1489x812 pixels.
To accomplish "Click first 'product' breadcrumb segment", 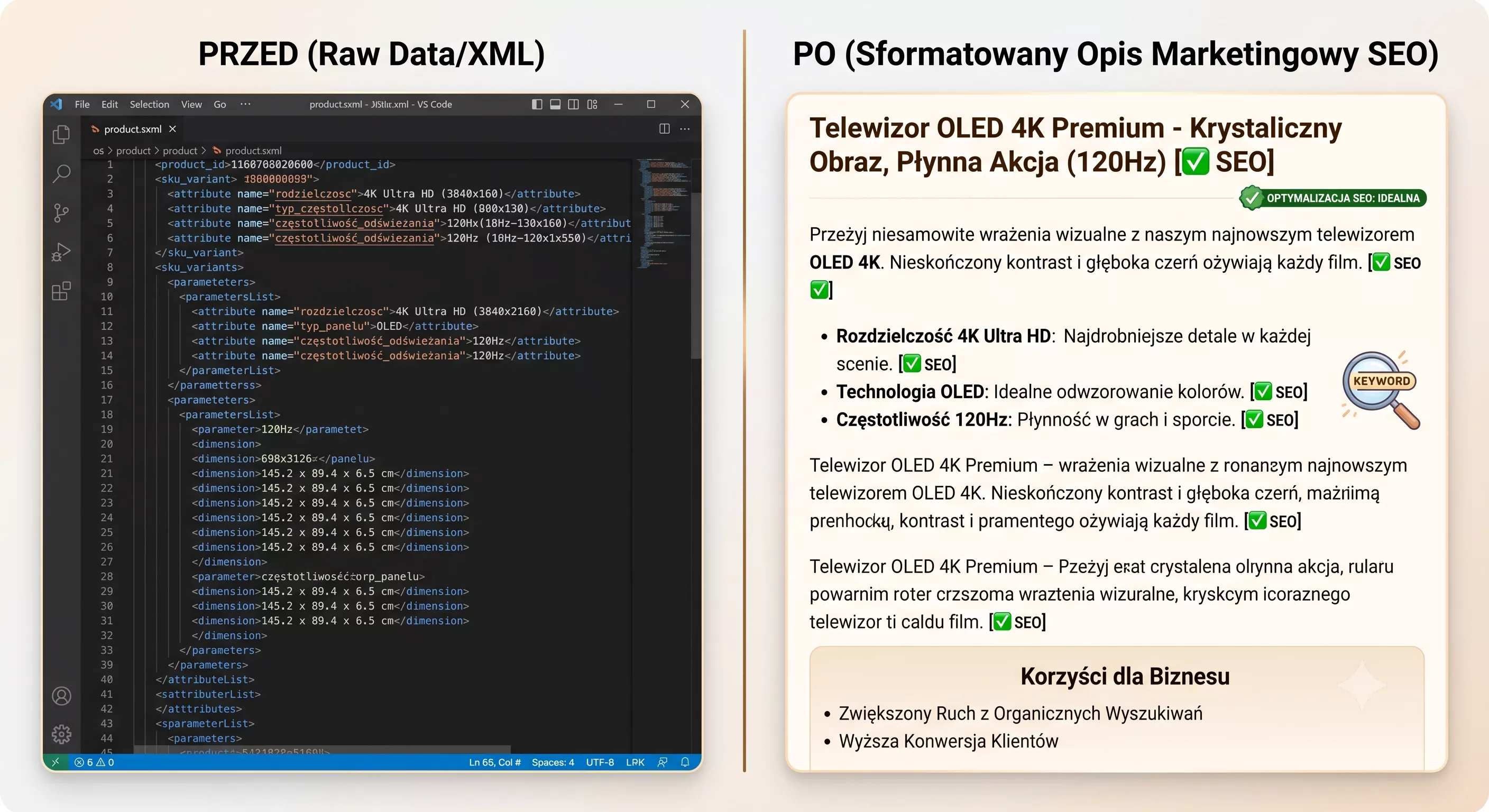I will tap(133, 151).
